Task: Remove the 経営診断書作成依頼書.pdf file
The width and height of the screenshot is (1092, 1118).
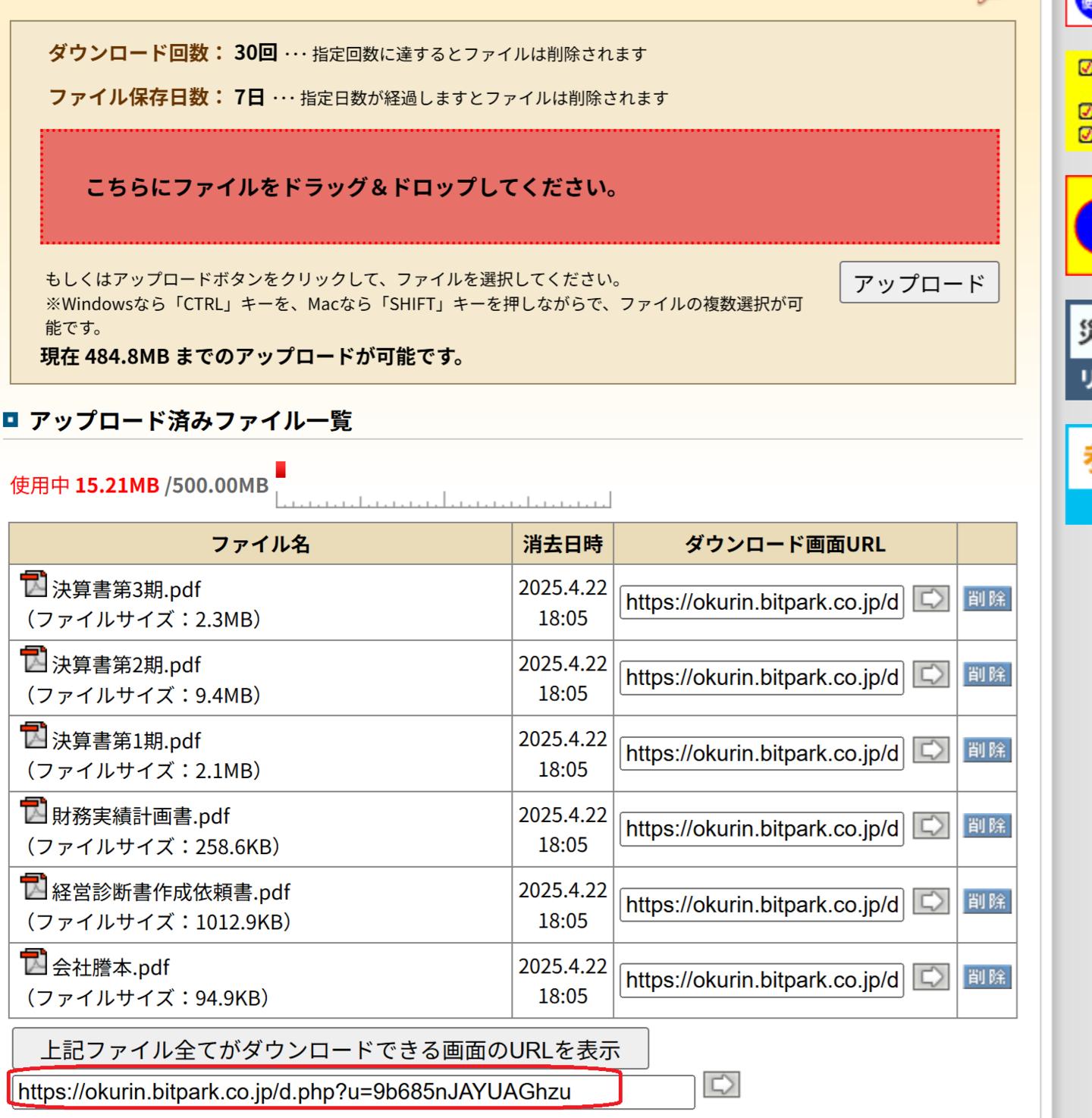Action: click(x=987, y=901)
